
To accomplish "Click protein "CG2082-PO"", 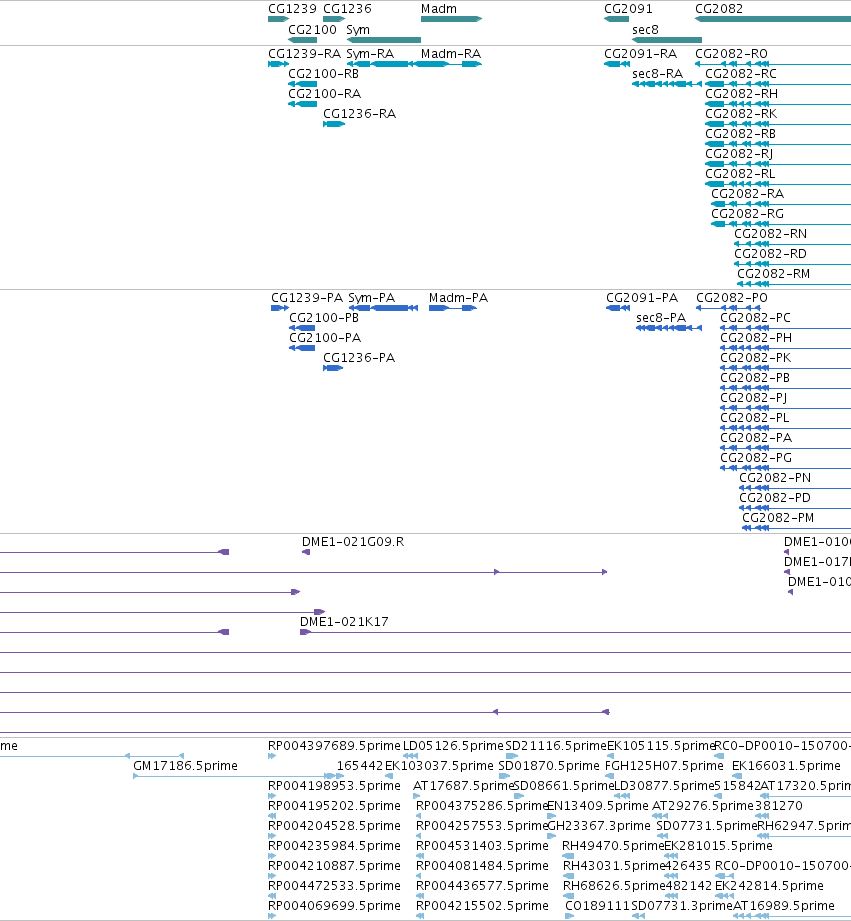I will (732, 298).
